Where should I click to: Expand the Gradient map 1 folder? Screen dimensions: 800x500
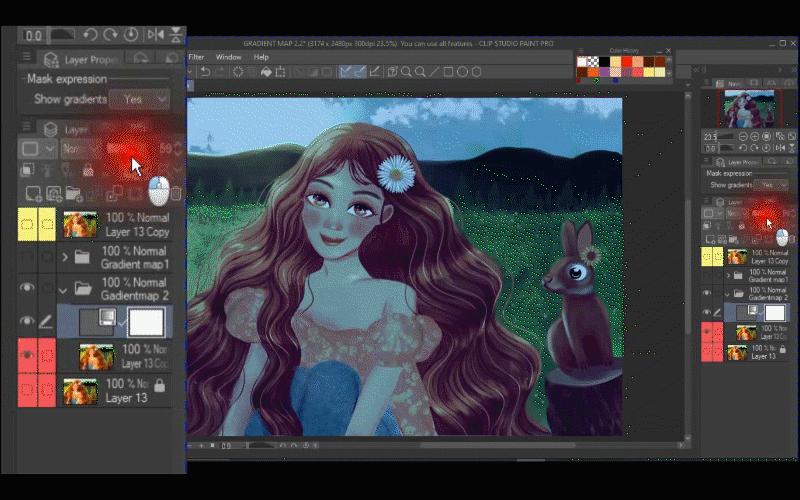[65, 258]
